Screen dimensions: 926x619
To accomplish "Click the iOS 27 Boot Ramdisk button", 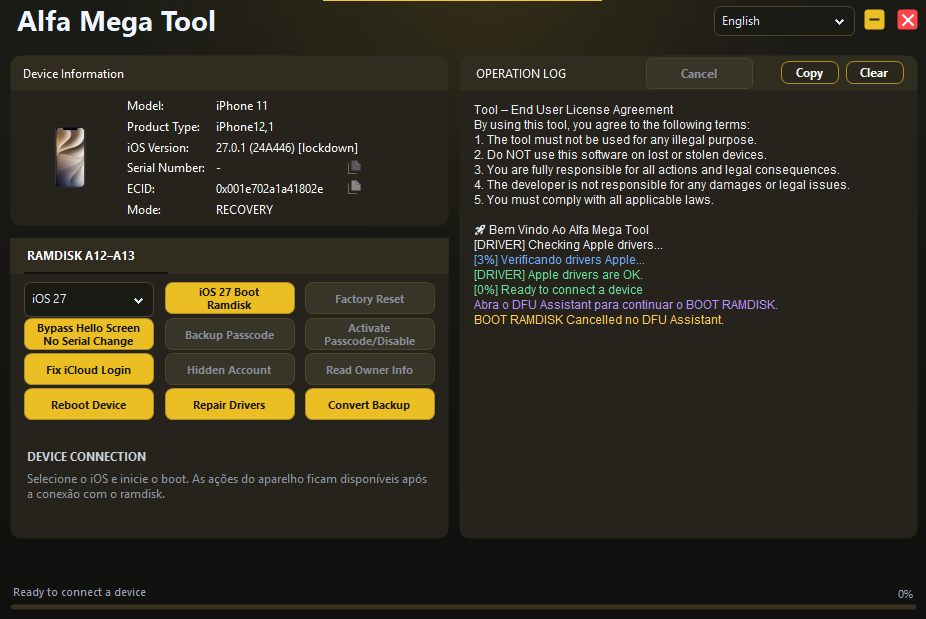I will [229, 298].
